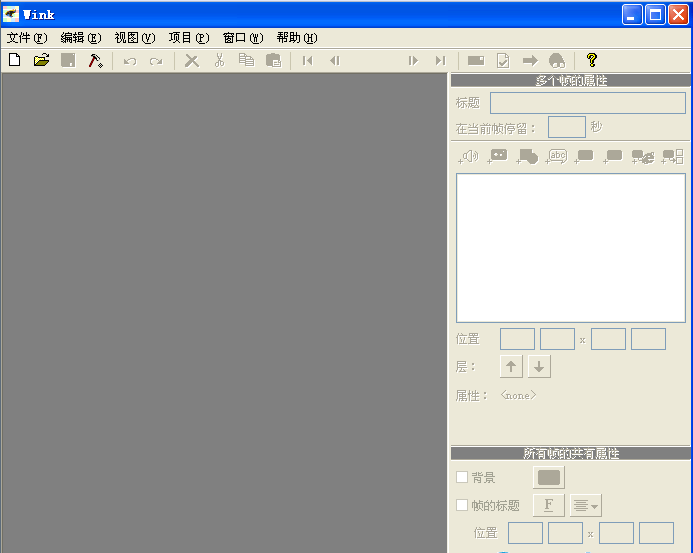Image resolution: width=693 pixels, height=553 pixels.
Task: Click the frame stay seconds field
Action: point(566,127)
